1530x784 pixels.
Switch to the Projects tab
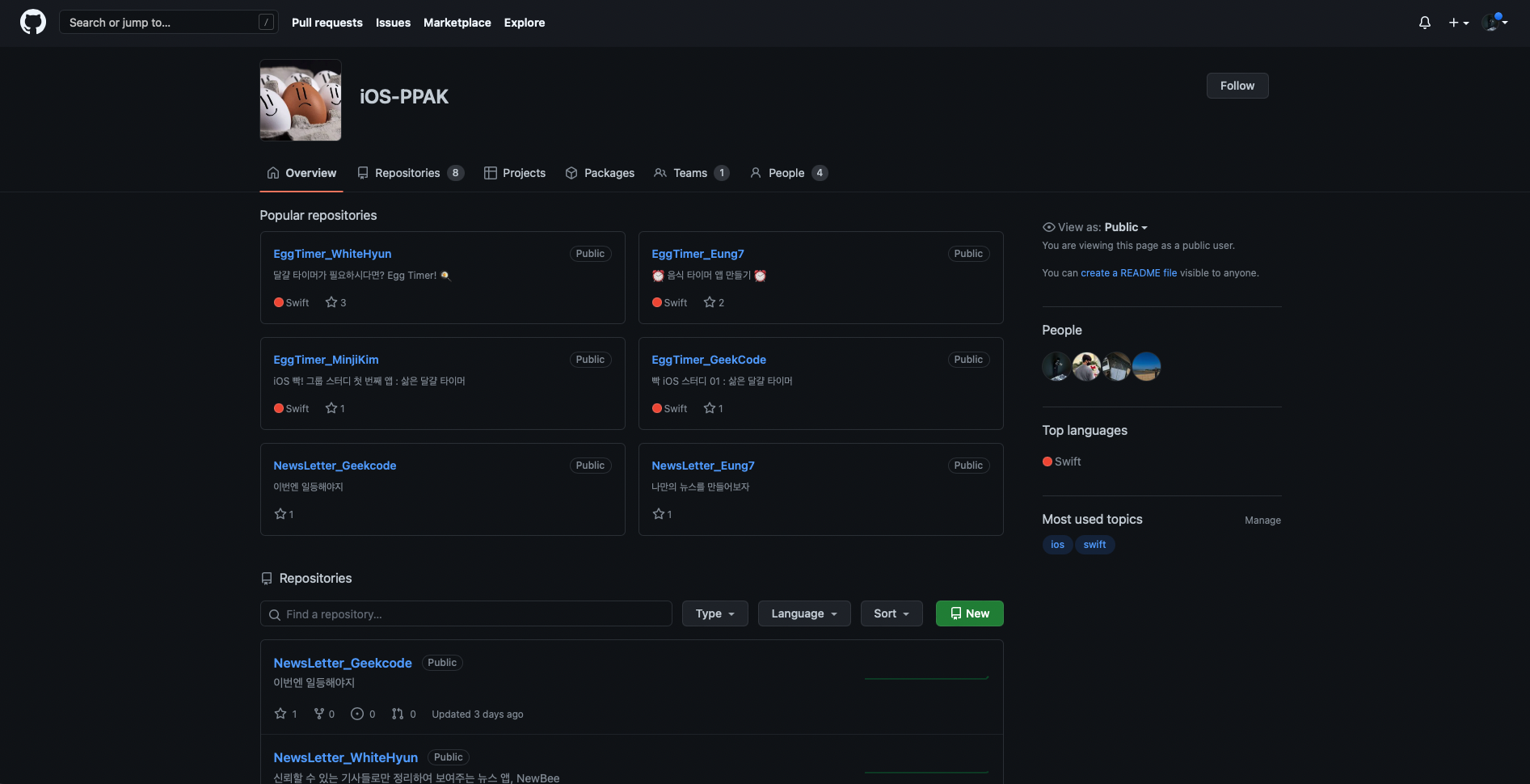click(515, 173)
